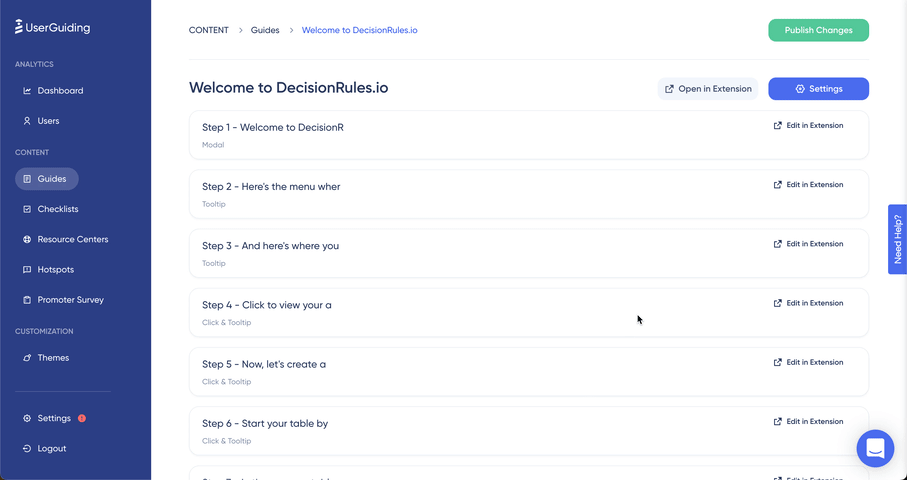Click the Dashboard chart icon

pos(27,91)
